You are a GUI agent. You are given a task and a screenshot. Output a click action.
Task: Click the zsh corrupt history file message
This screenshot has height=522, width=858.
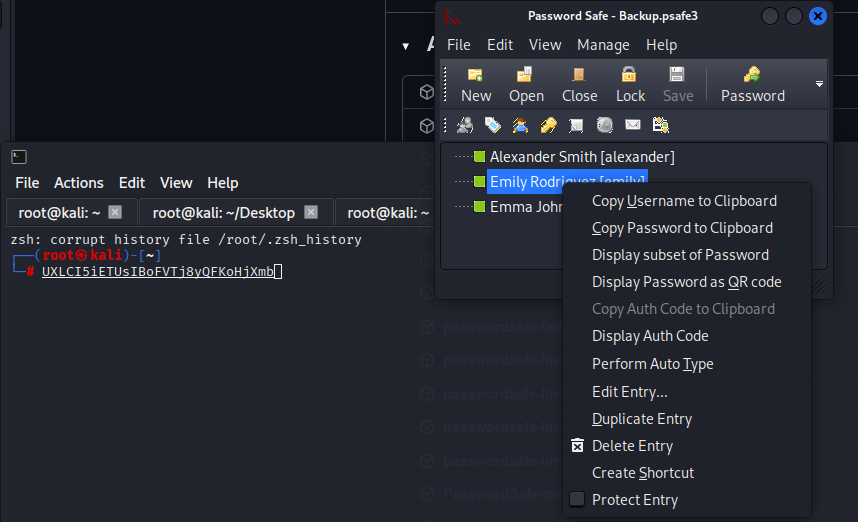[x=186, y=240]
